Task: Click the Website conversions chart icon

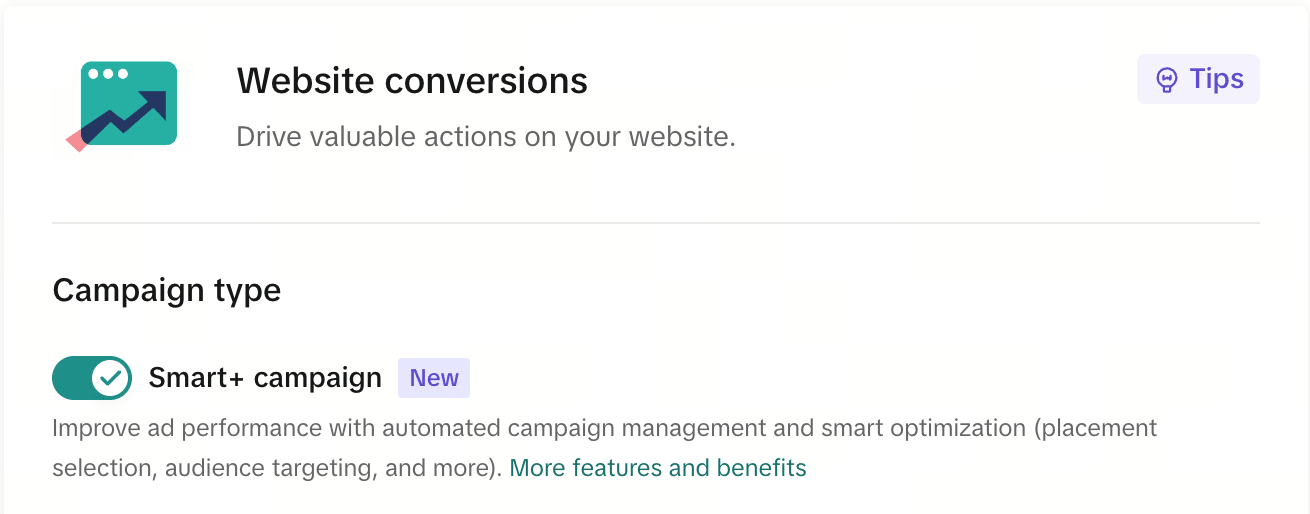Action: click(x=125, y=104)
